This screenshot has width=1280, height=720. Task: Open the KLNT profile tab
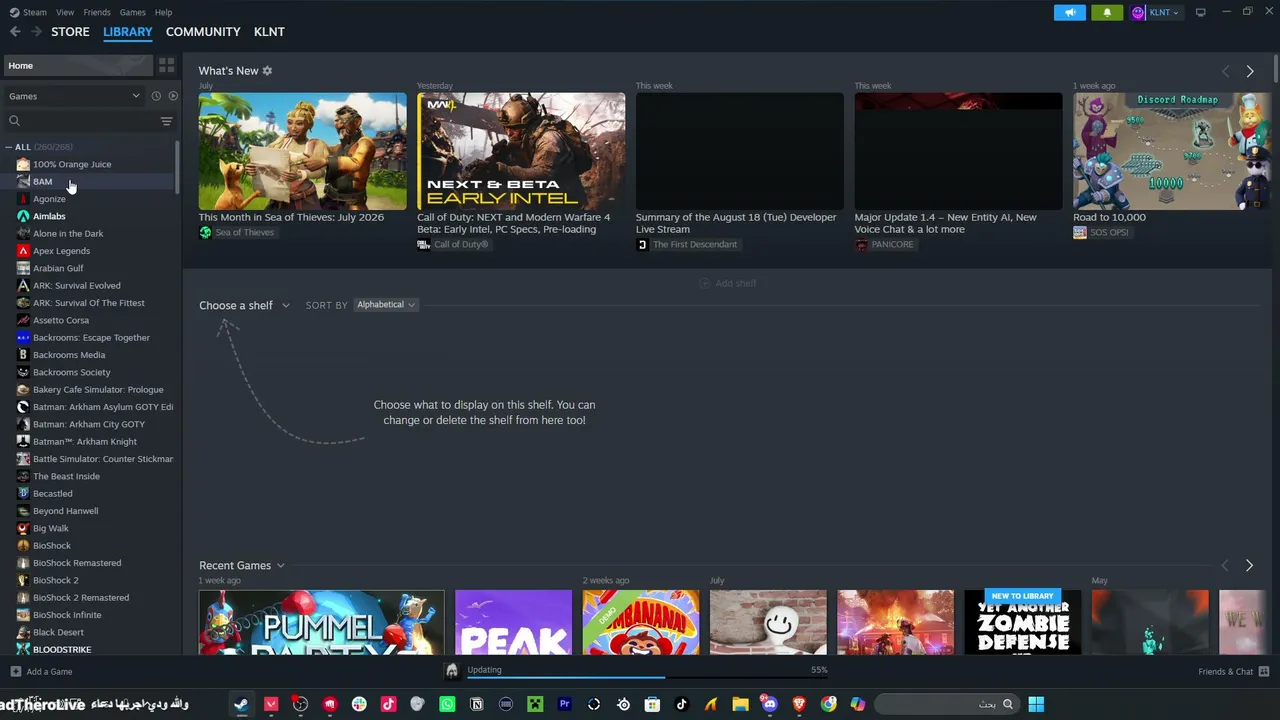tap(269, 32)
